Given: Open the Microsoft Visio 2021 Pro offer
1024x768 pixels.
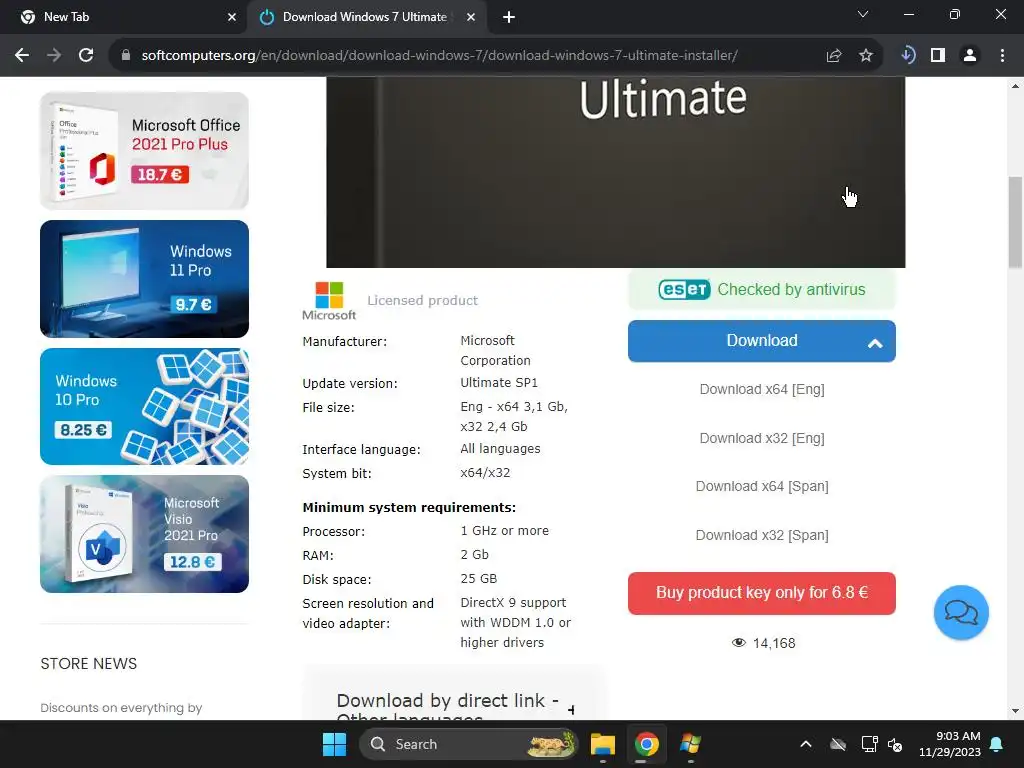Looking at the screenshot, I should tap(144, 534).
